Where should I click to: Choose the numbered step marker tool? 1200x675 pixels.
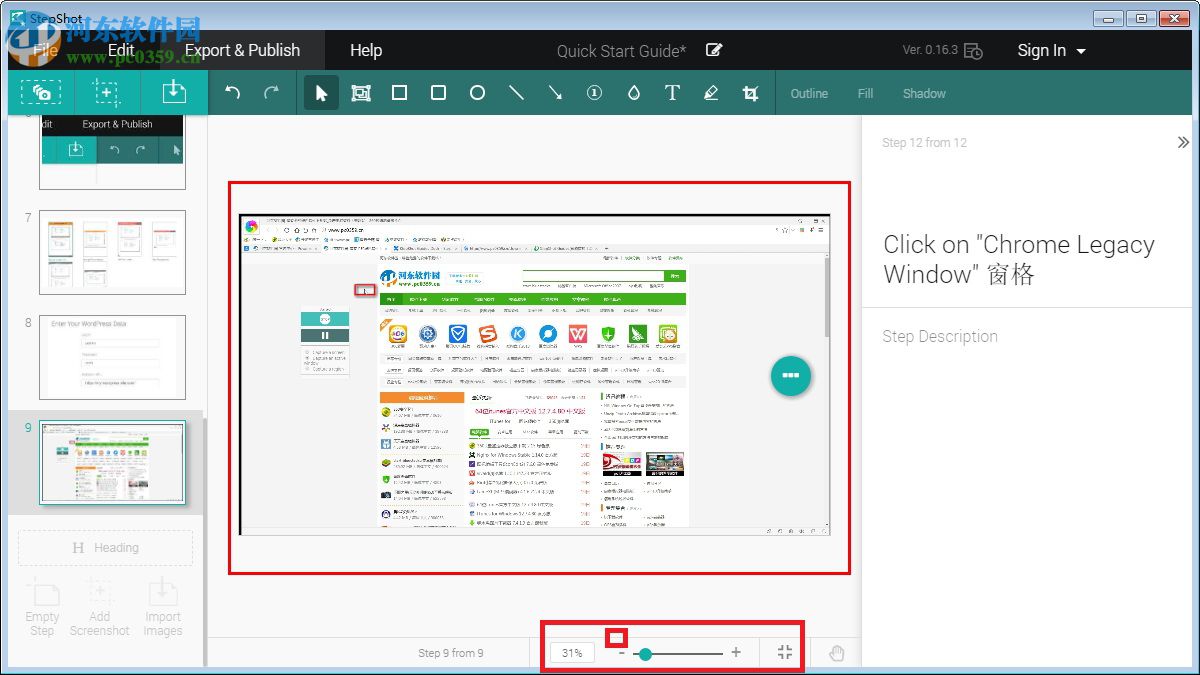[x=594, y=93]
